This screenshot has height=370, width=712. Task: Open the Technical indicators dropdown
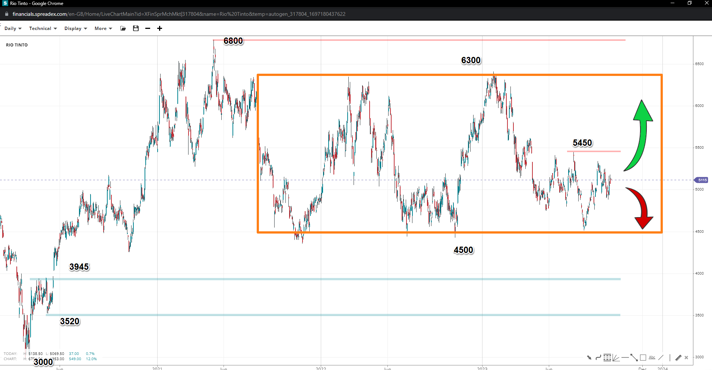coord(43,28)
